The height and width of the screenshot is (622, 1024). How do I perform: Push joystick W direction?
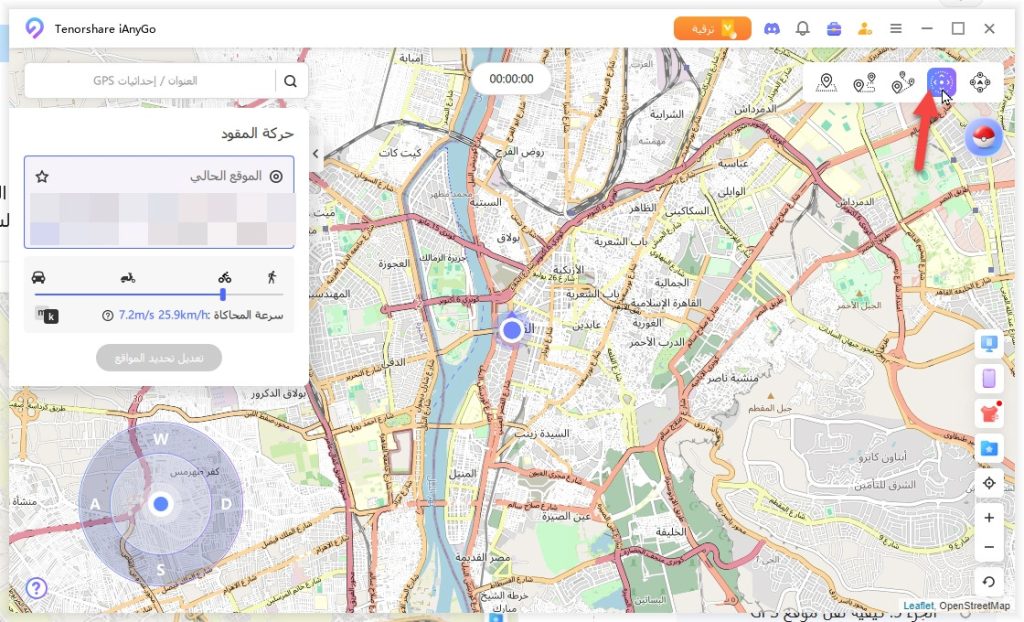(161, 439)
